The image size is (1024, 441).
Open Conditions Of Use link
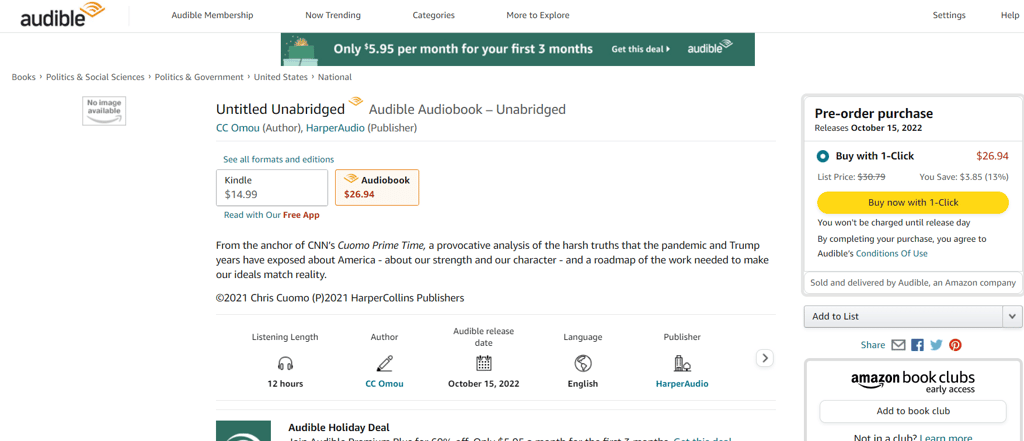point(891,253)
